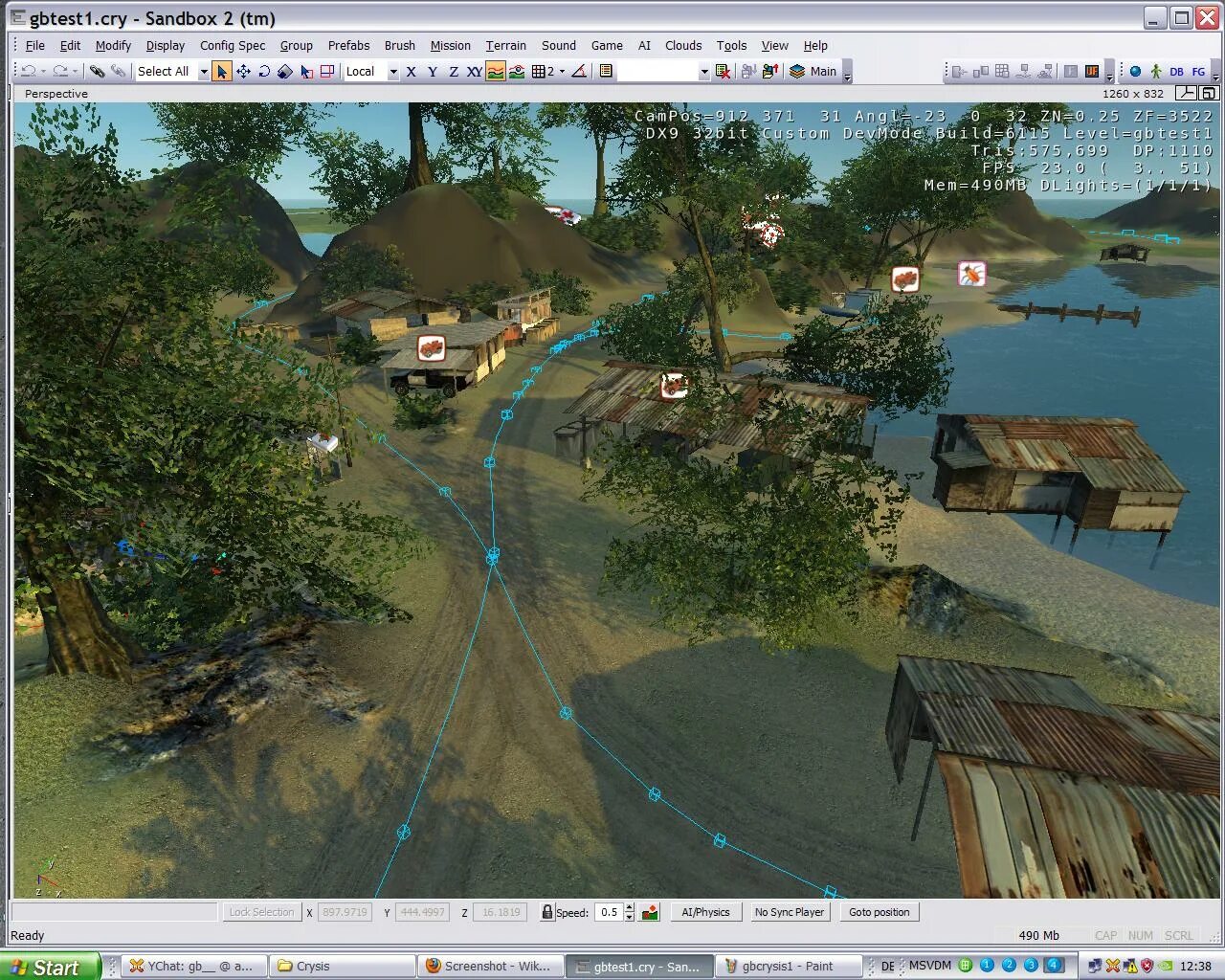Click the Goto position button

879,912
